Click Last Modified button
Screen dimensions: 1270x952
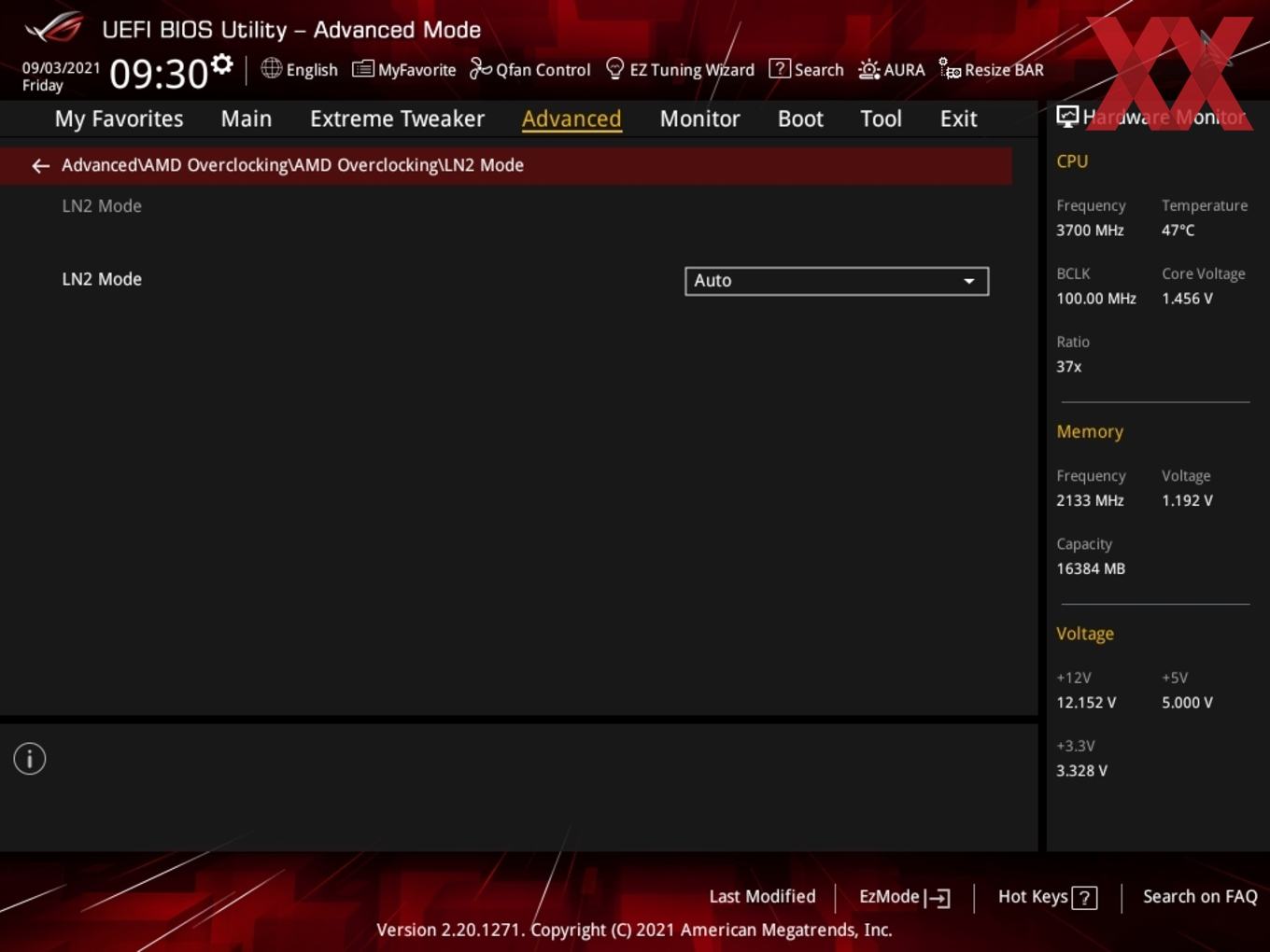[762, 896]
